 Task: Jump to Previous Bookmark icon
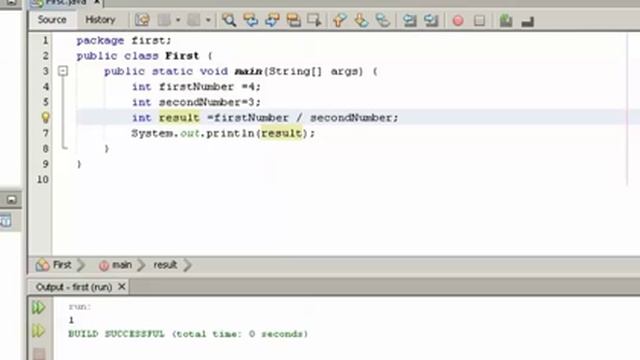click(x=340, y=20)
